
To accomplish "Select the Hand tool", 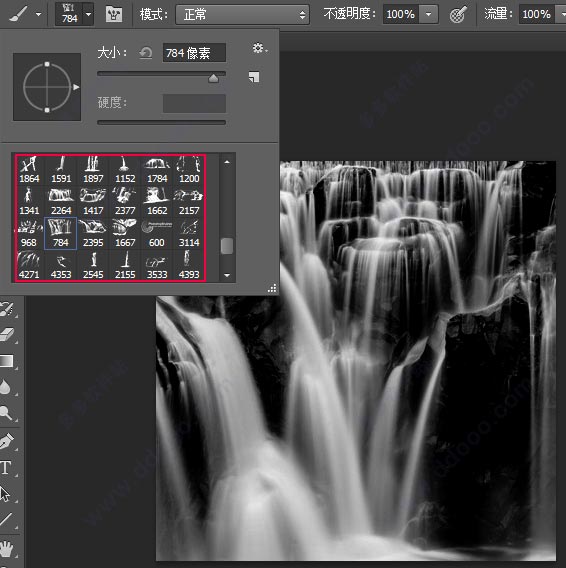I will tap(7, 549).
